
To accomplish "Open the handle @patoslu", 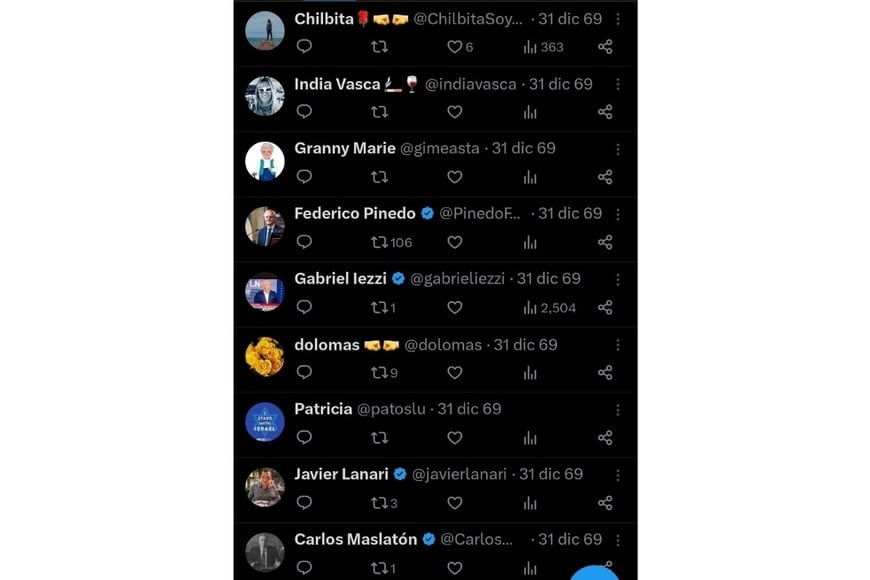I will [x=391, y=409].
